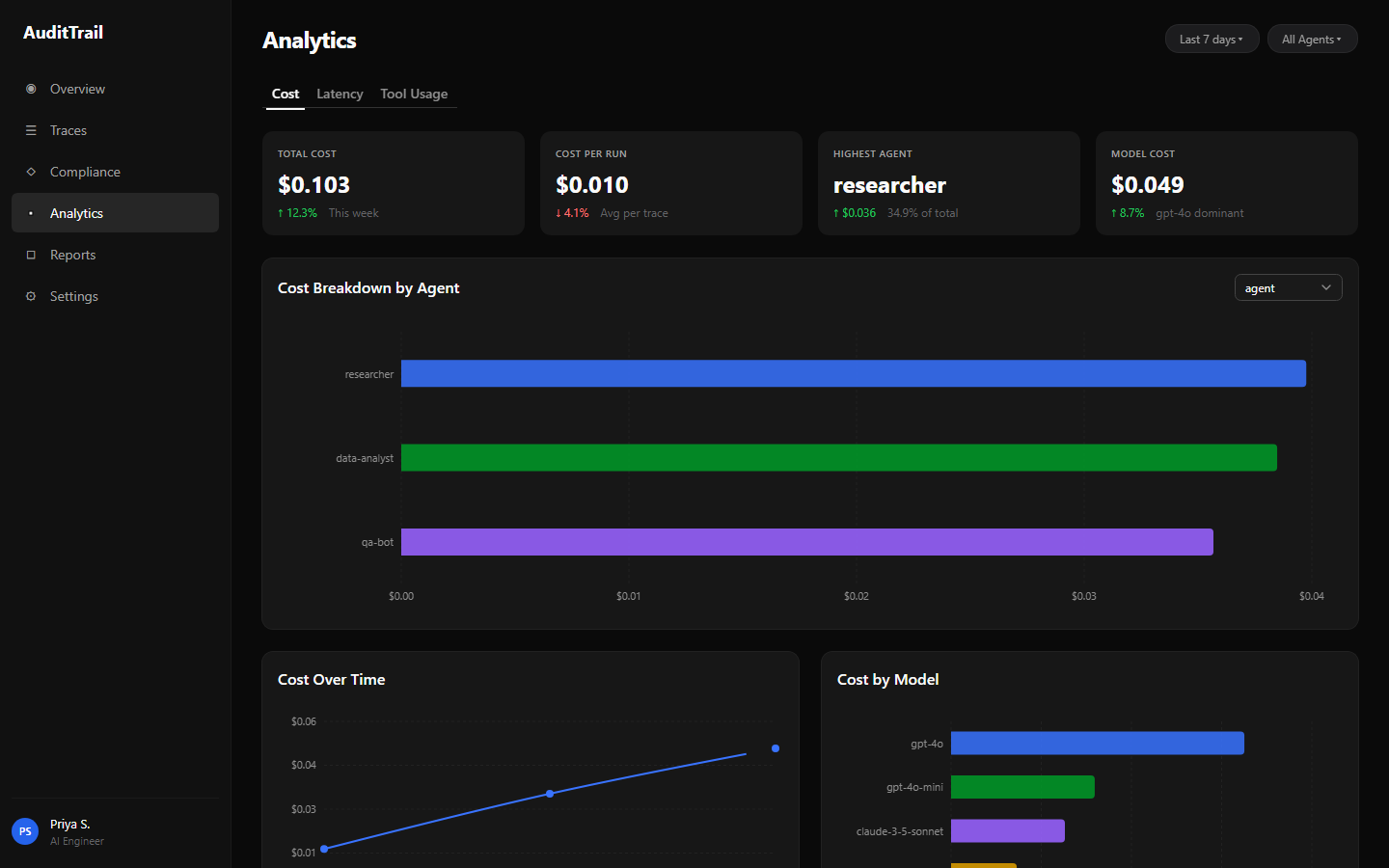Select the Cost tab

(x=286, y=95)
